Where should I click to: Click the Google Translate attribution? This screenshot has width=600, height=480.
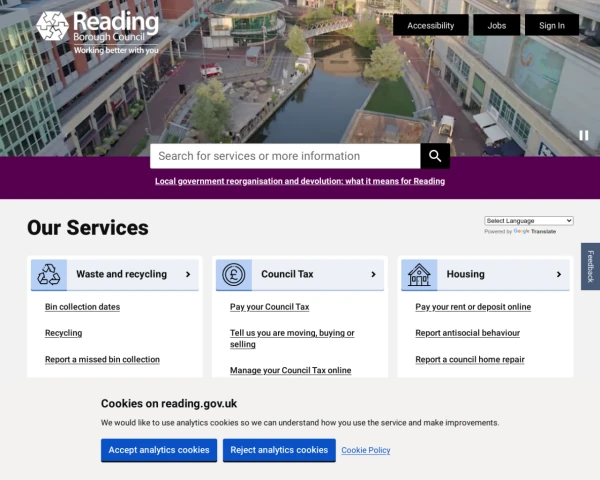520,232
